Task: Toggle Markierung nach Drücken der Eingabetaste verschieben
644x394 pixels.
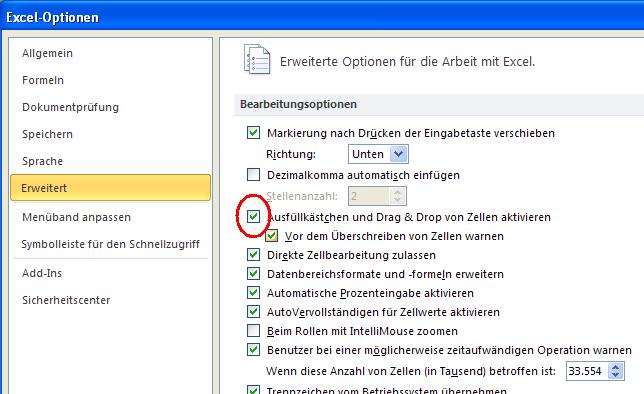Action: (x=253, y=133)
